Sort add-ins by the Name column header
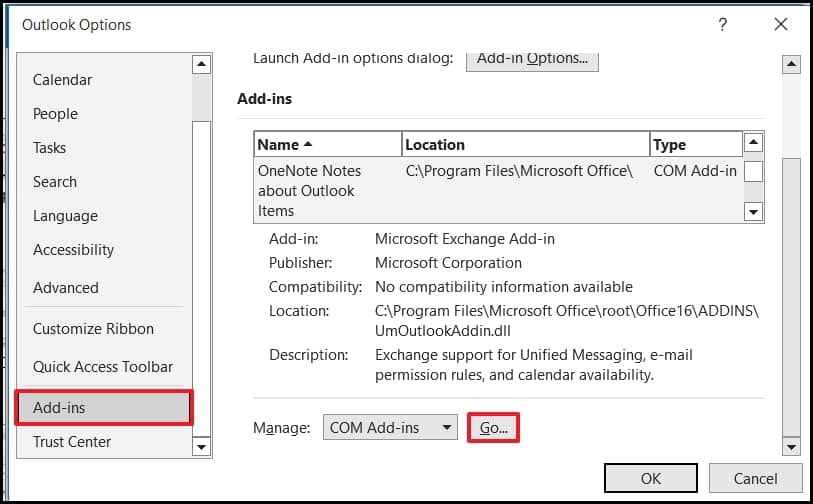 tap(328, 144)
